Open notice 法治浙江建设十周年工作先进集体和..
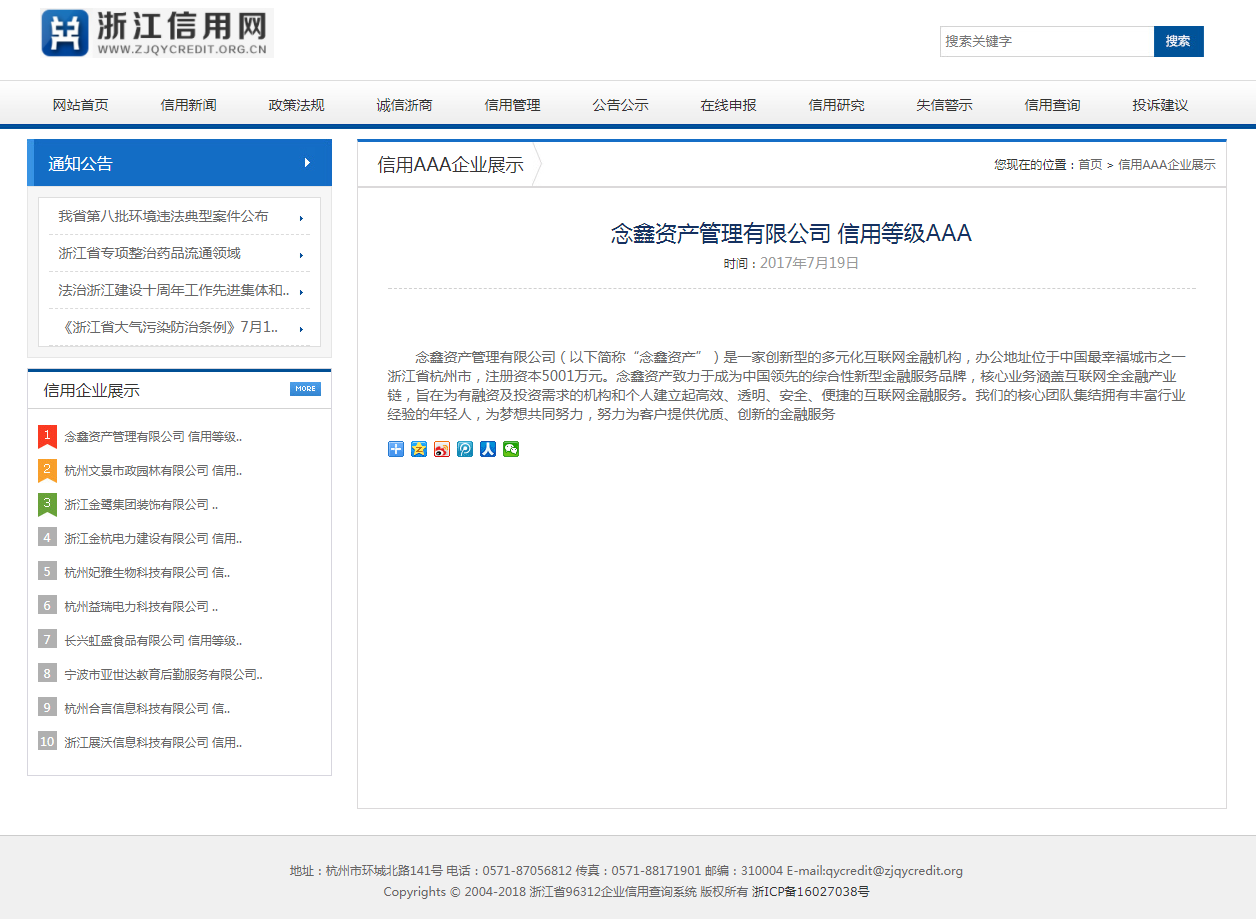Image resolution: width=1256 pixels, height=919 pixels. (x=174, y=290)
